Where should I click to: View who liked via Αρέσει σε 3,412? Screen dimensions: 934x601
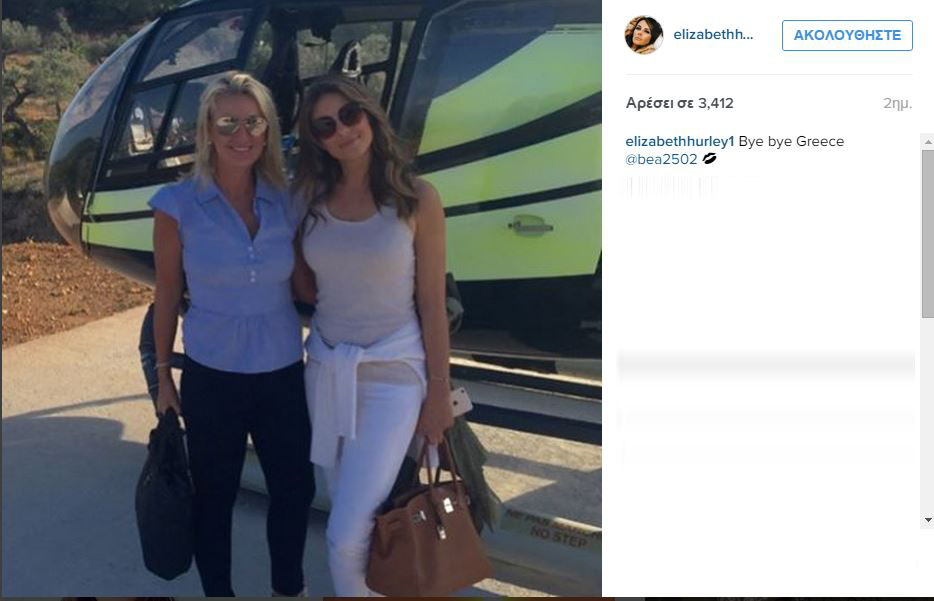pos(679,103)
